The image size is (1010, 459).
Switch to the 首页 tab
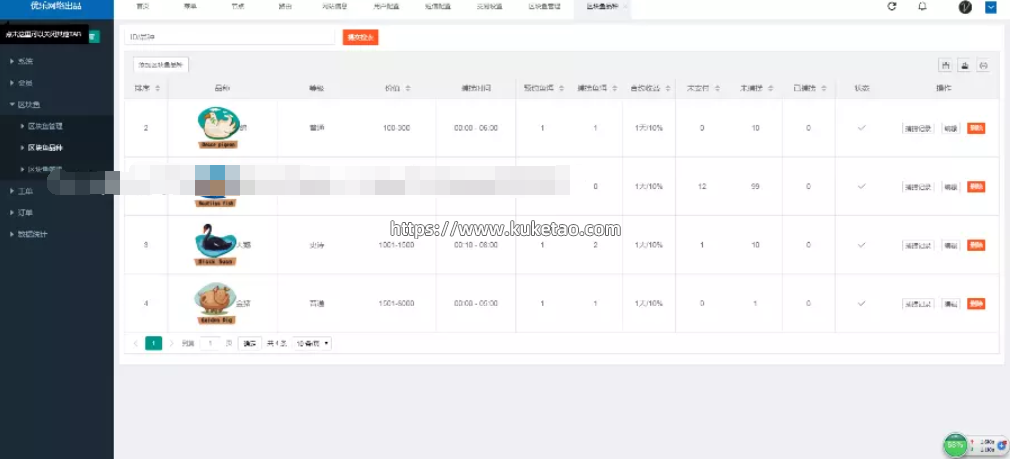142,6
